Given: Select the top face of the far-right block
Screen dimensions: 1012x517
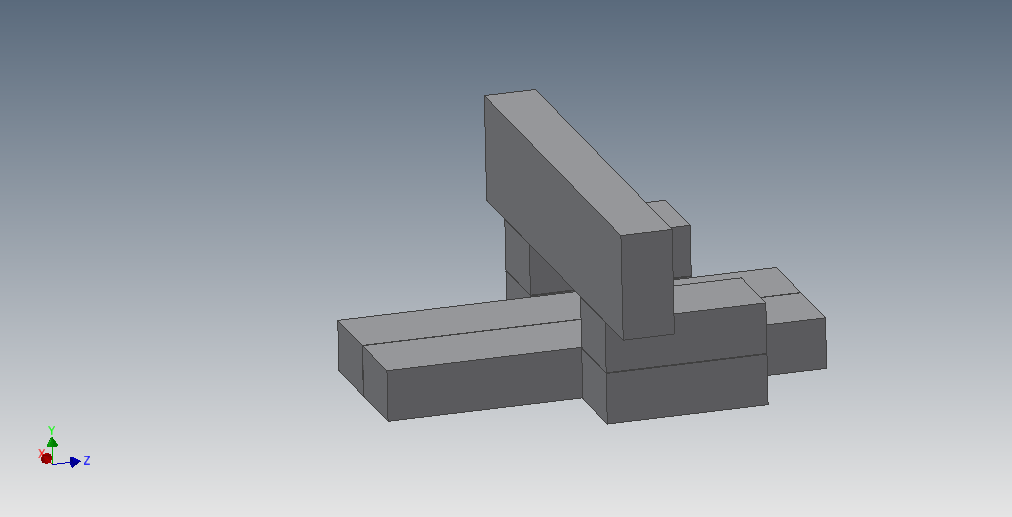Looking at the screenshot, I should pyautogui.click(x=795, y=307).
